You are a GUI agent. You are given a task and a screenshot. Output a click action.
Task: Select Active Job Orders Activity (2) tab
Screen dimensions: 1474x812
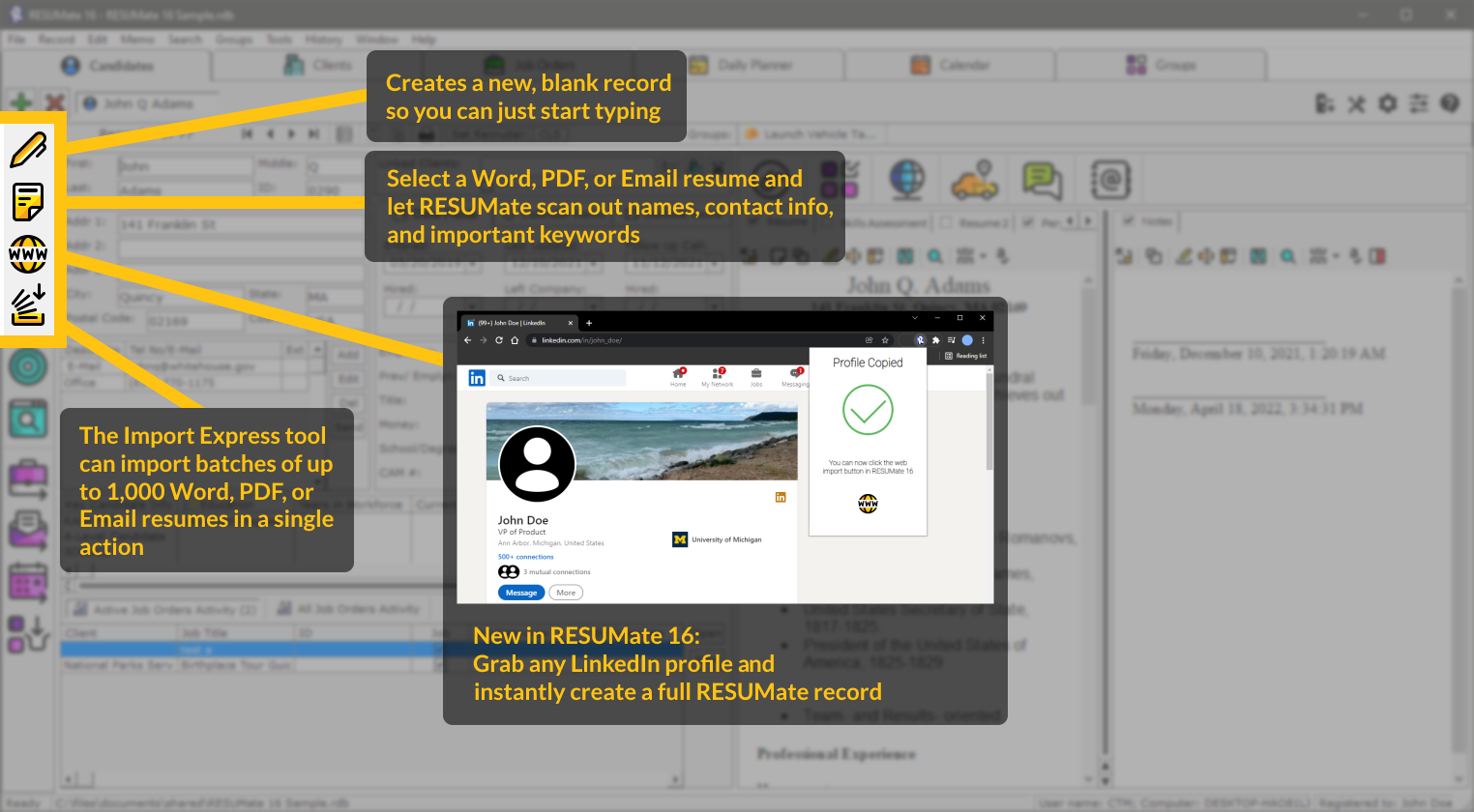[164, 609]
